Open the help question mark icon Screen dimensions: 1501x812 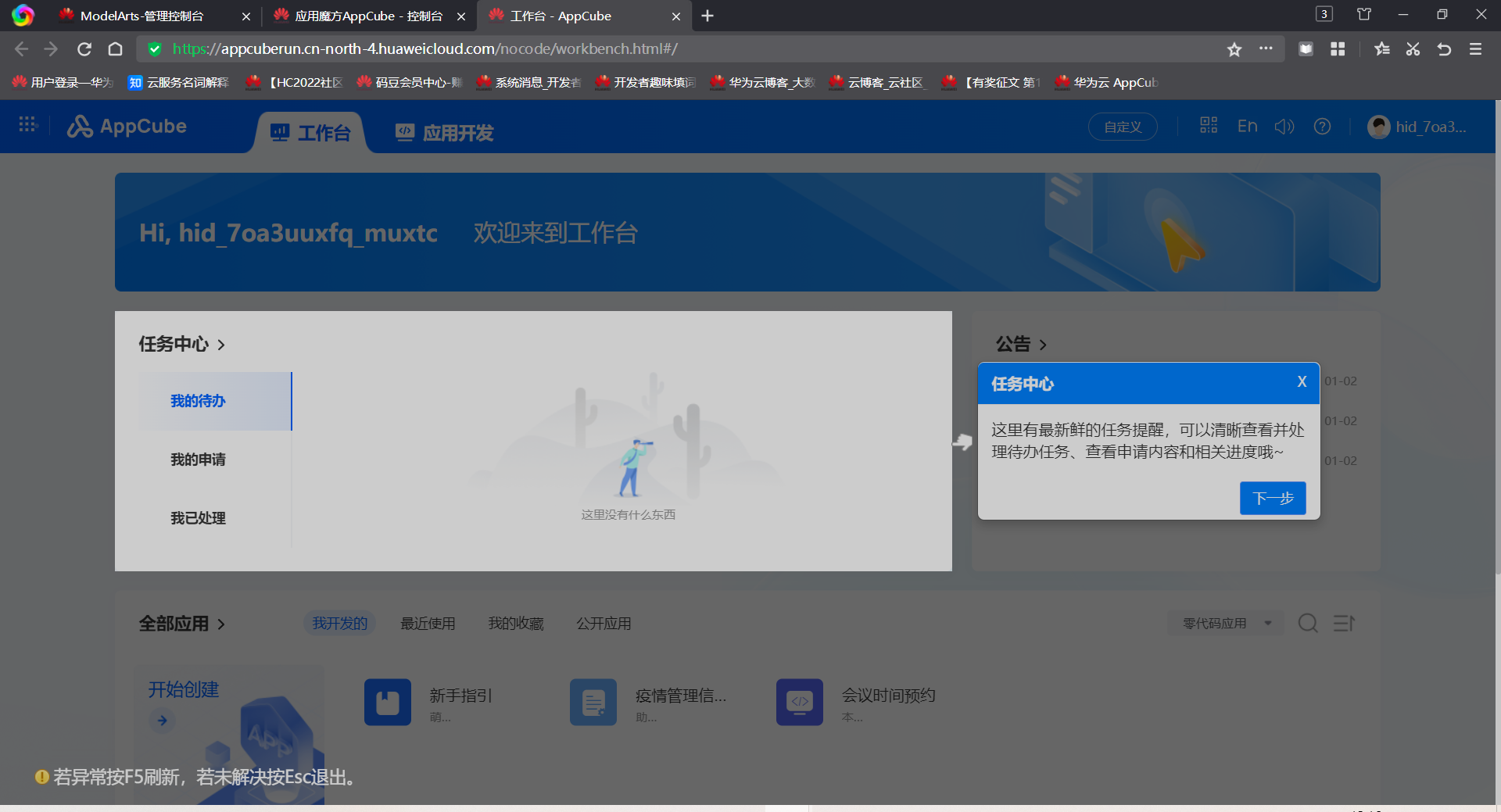point(1322,126)
